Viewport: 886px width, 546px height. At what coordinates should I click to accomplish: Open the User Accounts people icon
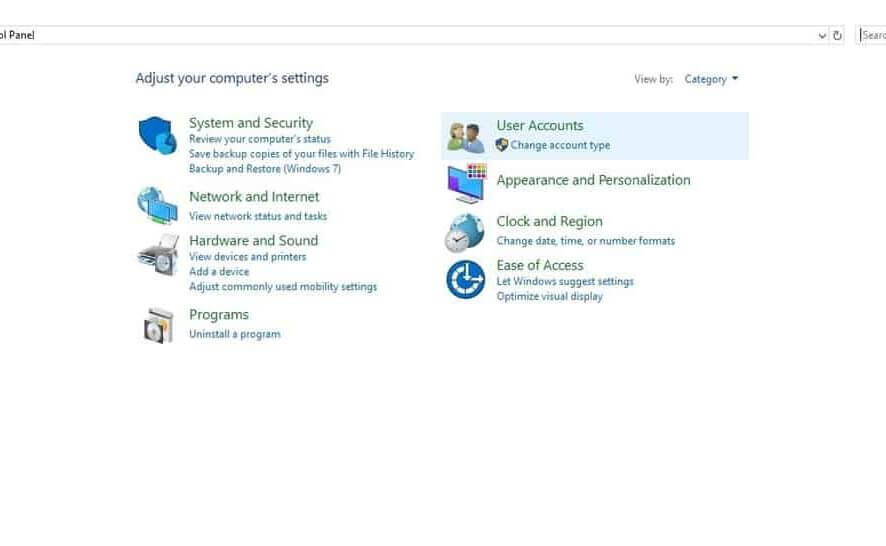[466, 137]
